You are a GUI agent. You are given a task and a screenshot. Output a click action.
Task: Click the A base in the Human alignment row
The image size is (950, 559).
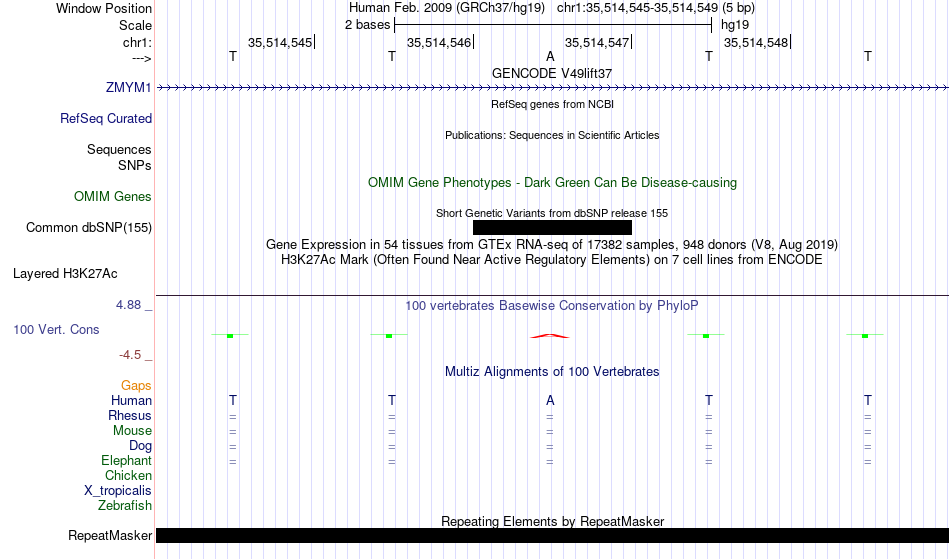[x=550, y=400]
